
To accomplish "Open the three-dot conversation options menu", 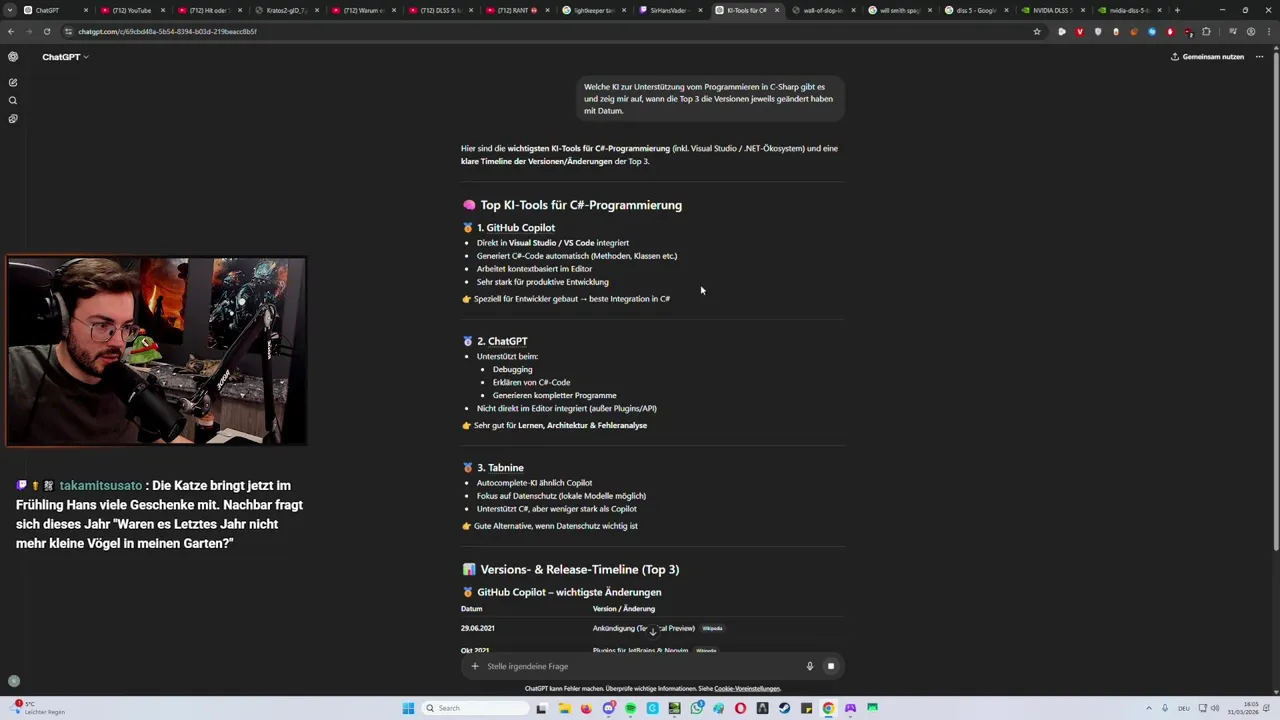I will [x=1259, y=57].
